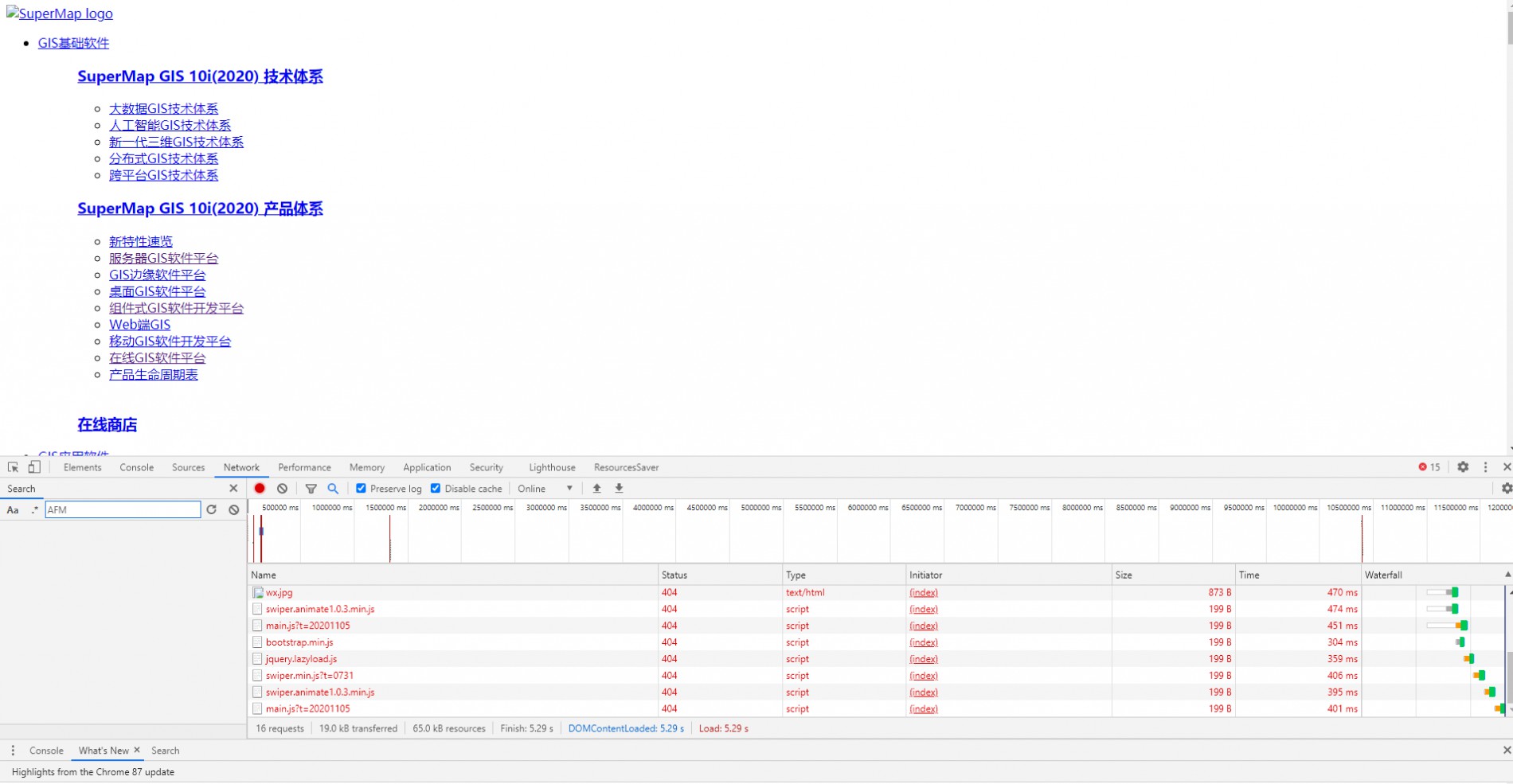
Task: Open the 在线商店 link
Action: [x=107, y=424]
